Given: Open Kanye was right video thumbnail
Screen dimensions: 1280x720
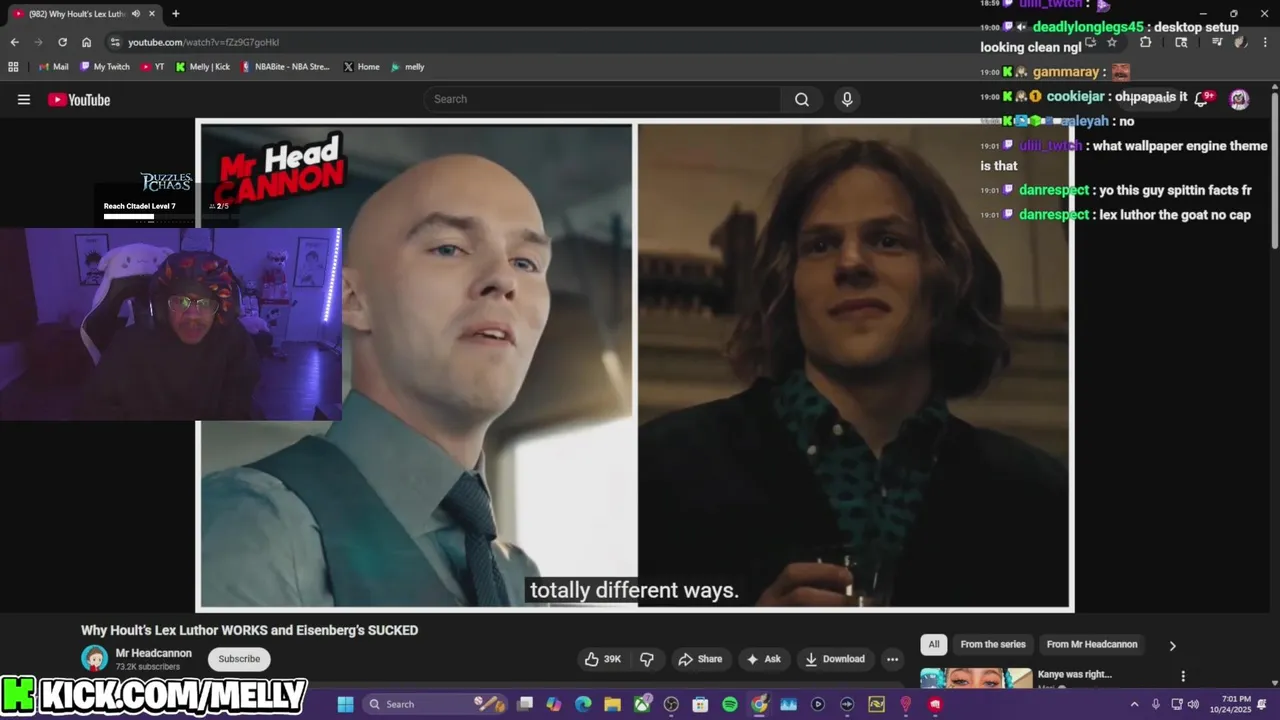Looking at the screenshot, I should coord(976,679).
